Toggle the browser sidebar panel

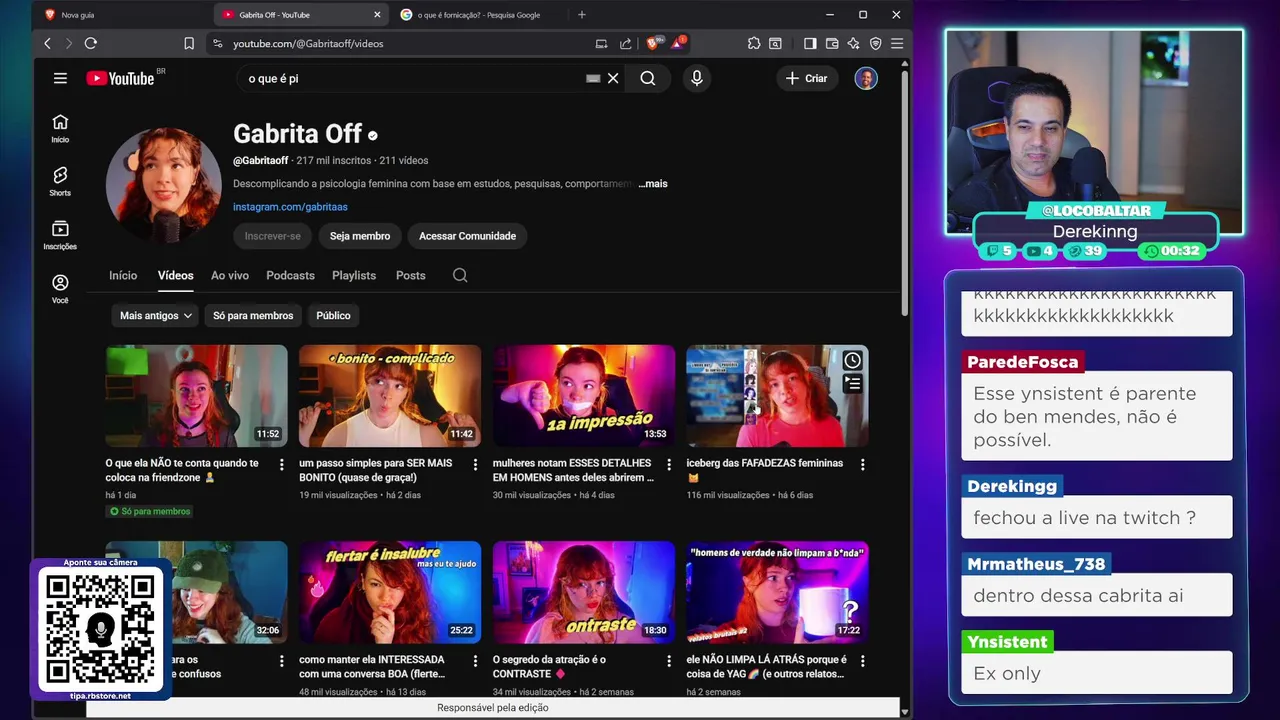(x=810, y=43)
